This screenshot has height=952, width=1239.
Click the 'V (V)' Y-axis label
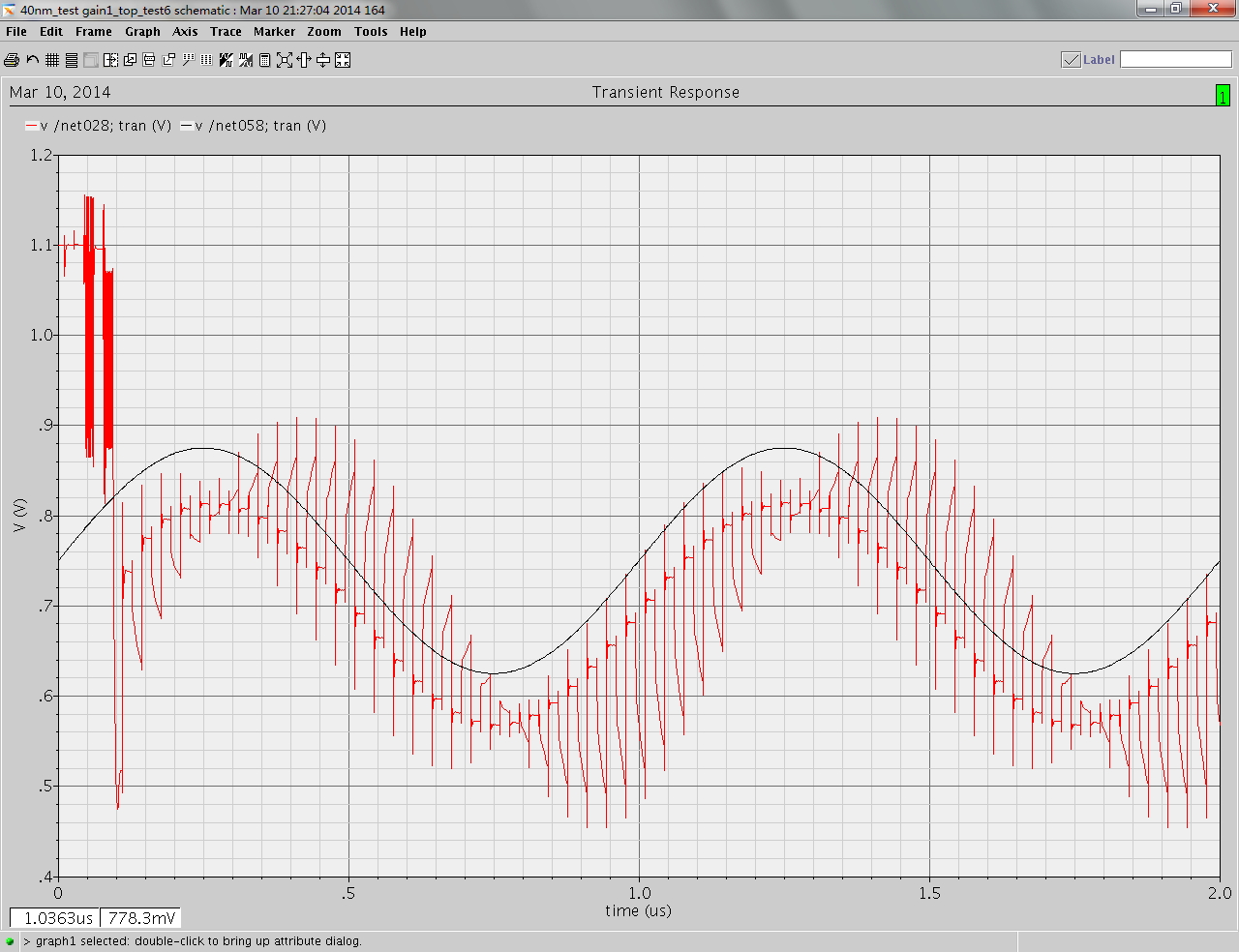[19, 516]
